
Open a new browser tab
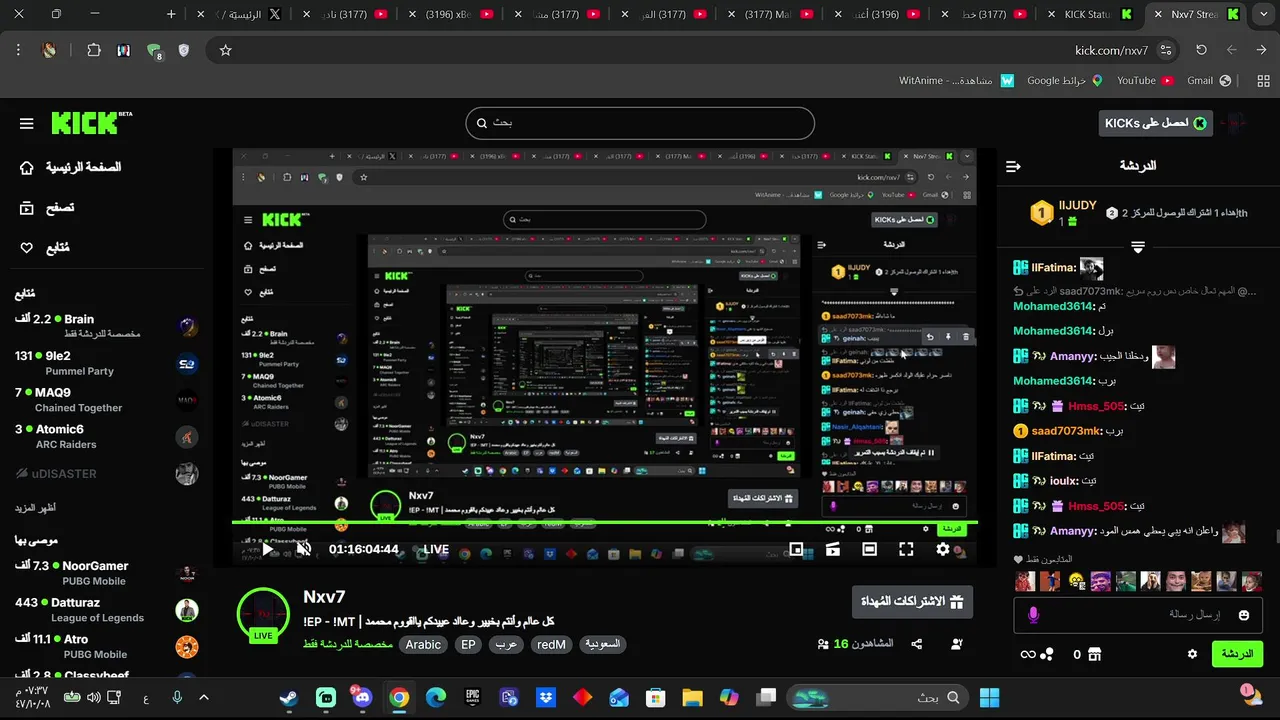coord(171,14)
